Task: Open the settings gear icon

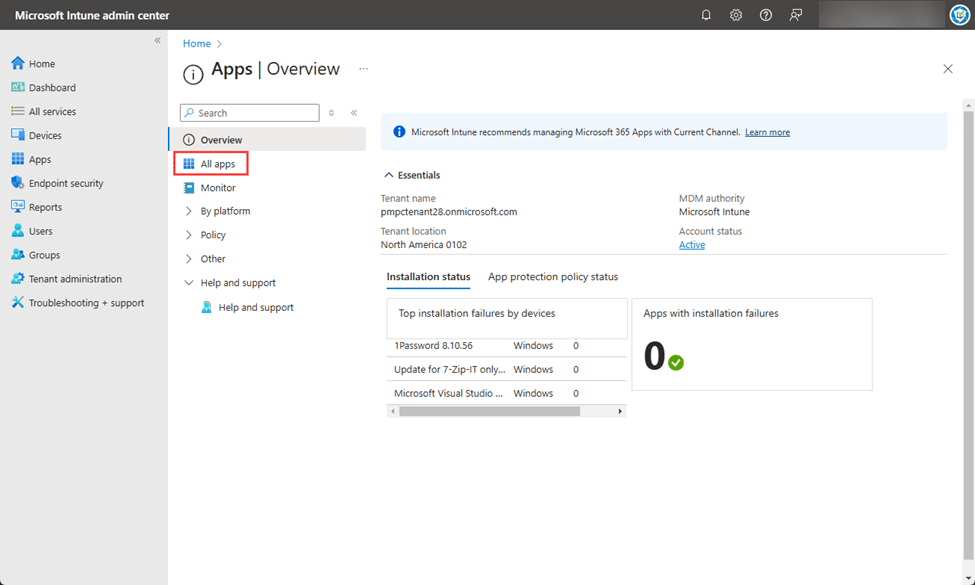Action: pyautogui.click(x=736, y=15)
